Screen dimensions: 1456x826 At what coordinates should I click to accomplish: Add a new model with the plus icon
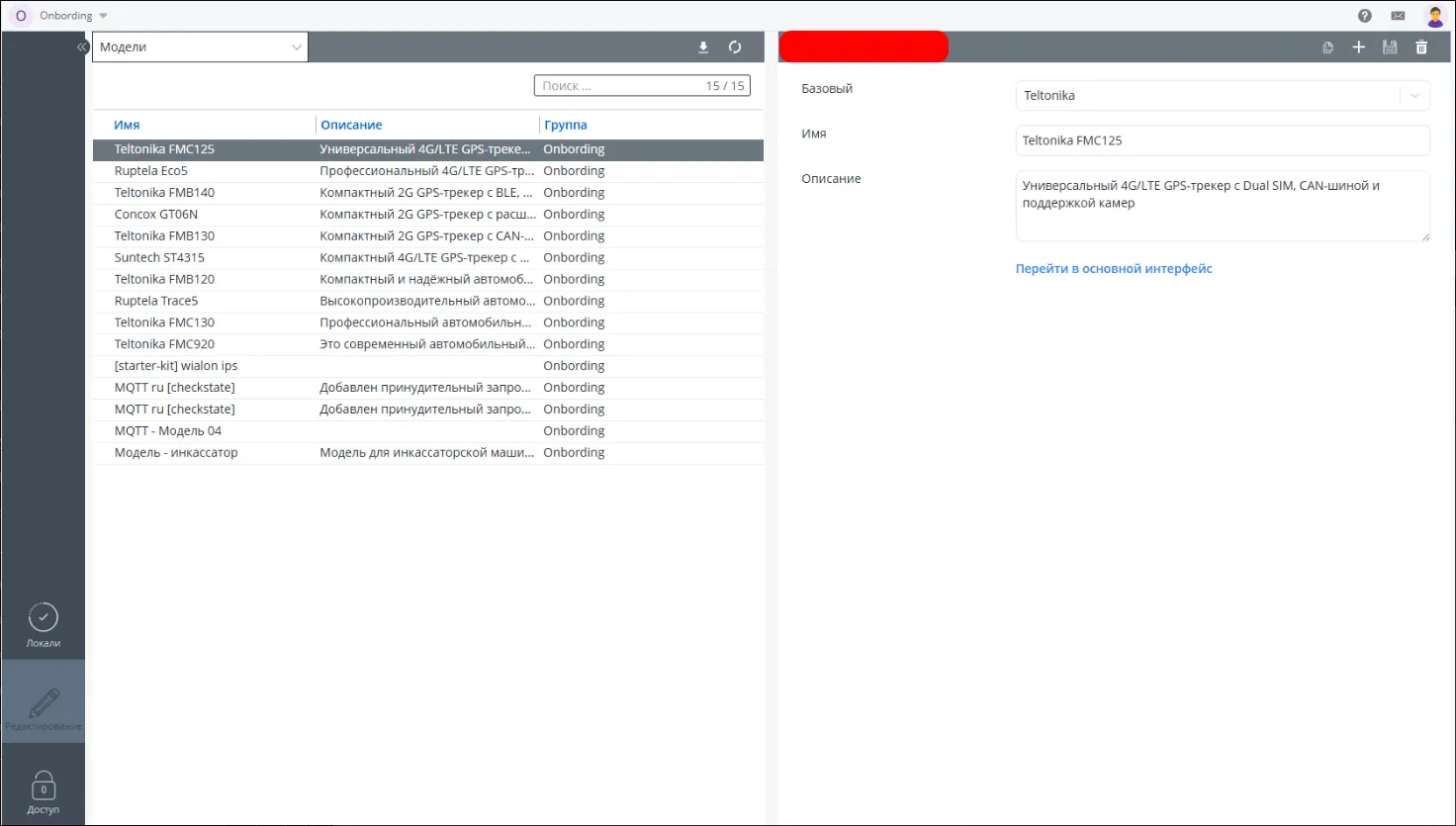click(x=1358, y=47)
